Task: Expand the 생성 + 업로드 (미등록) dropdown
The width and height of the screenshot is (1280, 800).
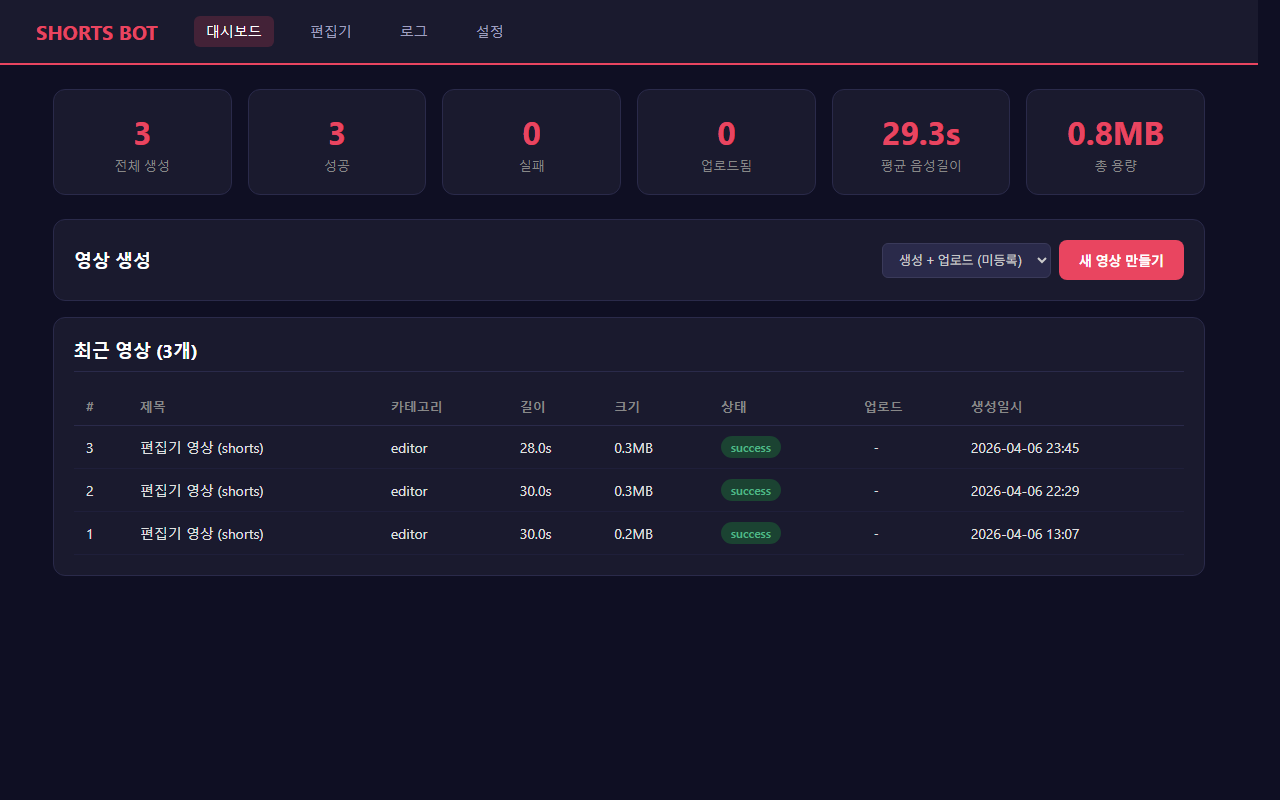Action: point(966,260)
